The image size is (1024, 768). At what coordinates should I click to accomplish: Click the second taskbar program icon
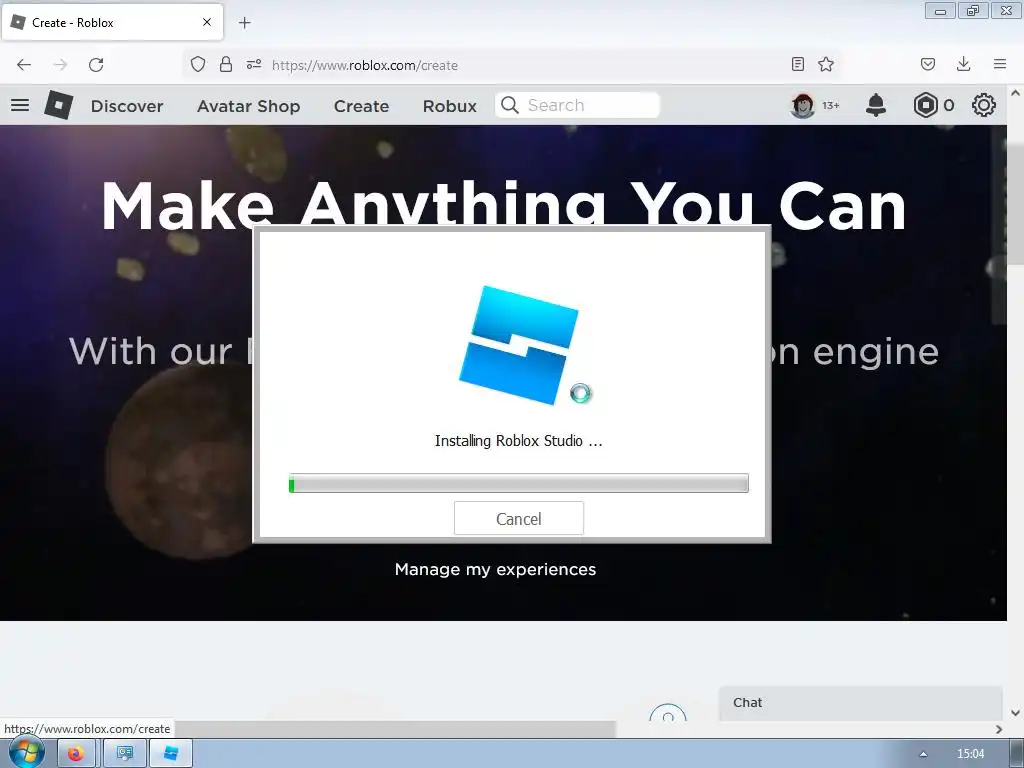tap(125, 754)
